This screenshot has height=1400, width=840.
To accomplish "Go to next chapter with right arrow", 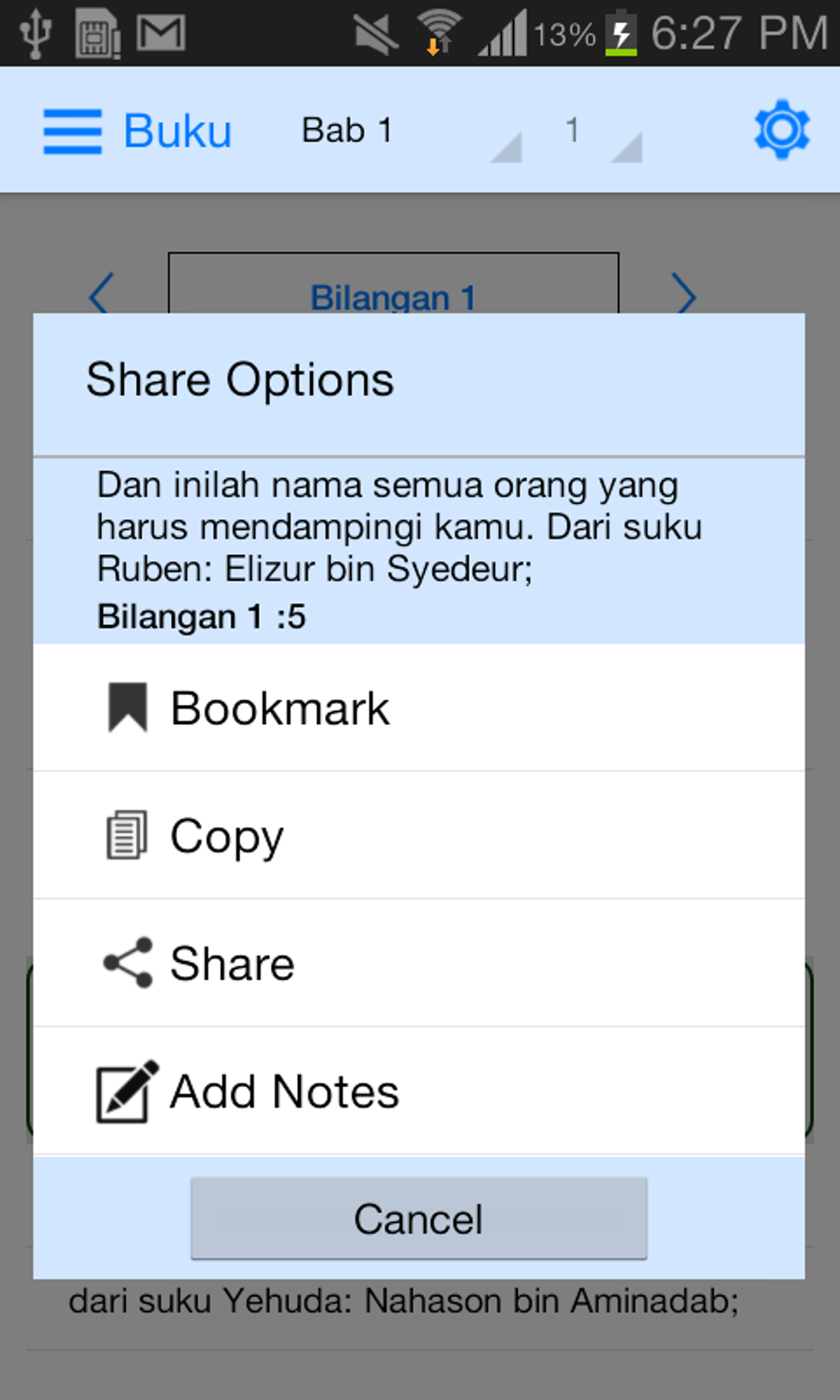I will (684, 293).
